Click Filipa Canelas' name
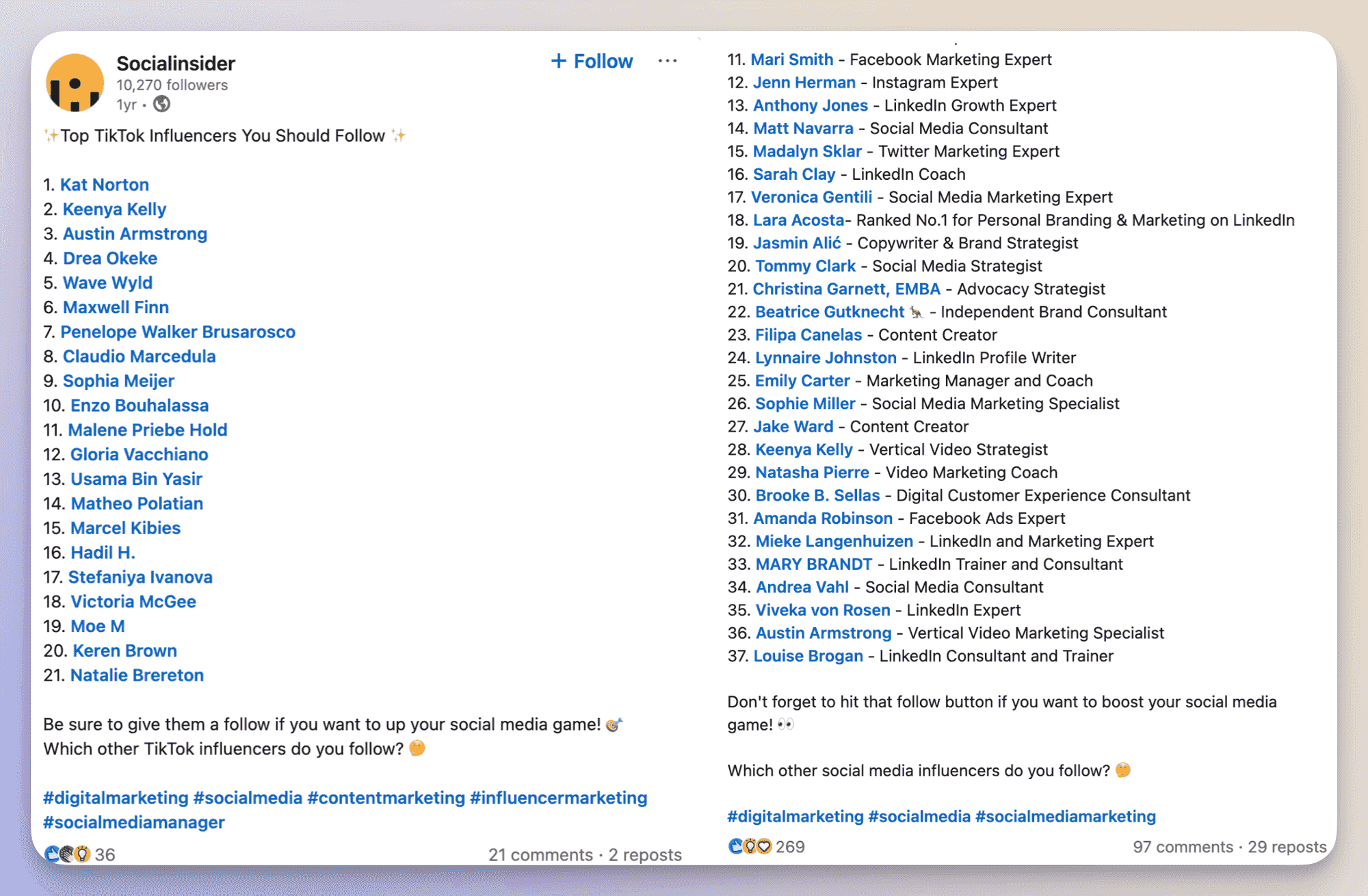1368x896 pixels. point(808,335)
